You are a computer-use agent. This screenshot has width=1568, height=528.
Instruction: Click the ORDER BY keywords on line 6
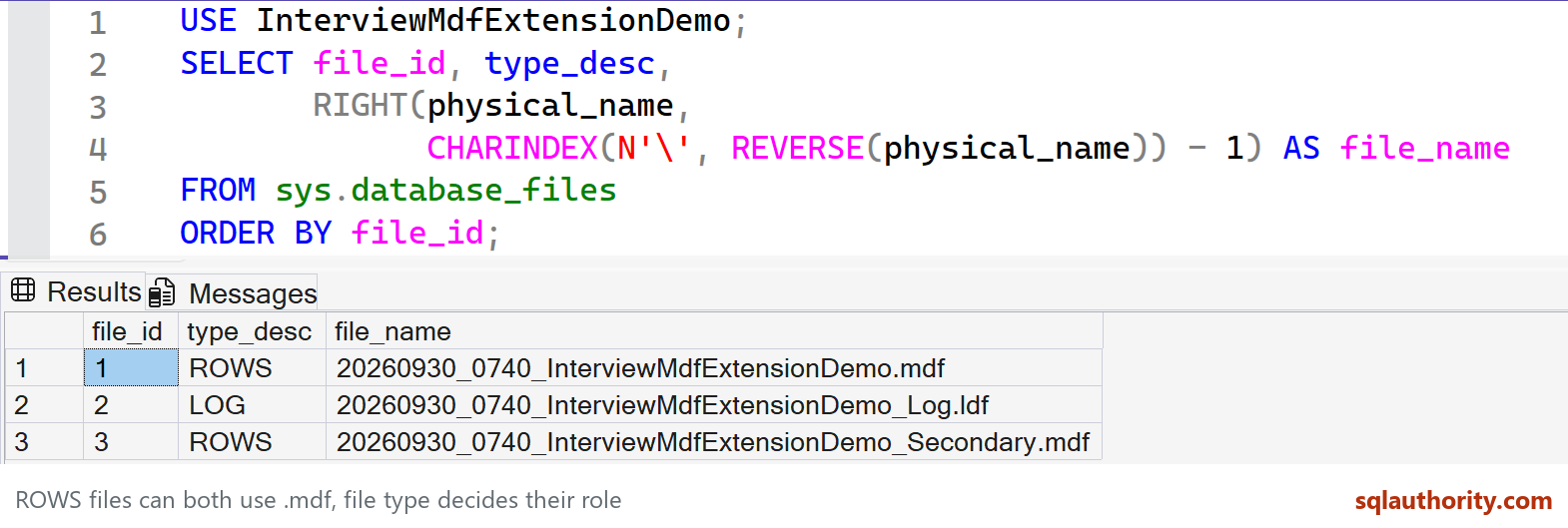256,234
